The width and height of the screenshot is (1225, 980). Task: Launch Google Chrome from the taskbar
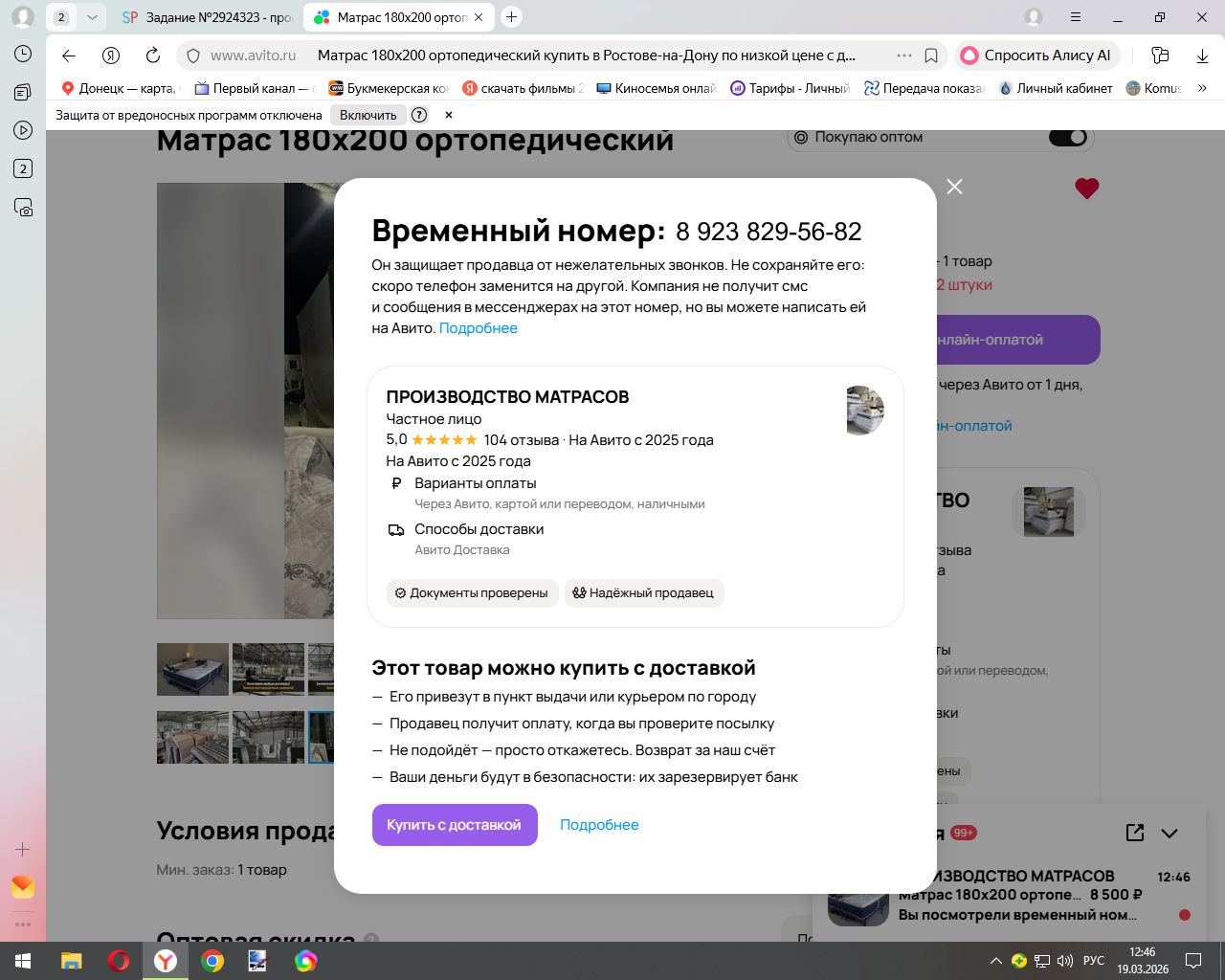212,961
